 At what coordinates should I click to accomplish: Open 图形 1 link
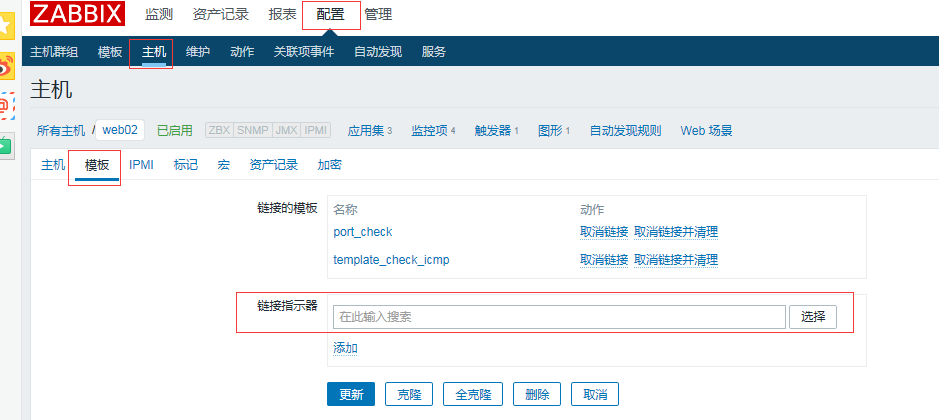tap(554, 131)
